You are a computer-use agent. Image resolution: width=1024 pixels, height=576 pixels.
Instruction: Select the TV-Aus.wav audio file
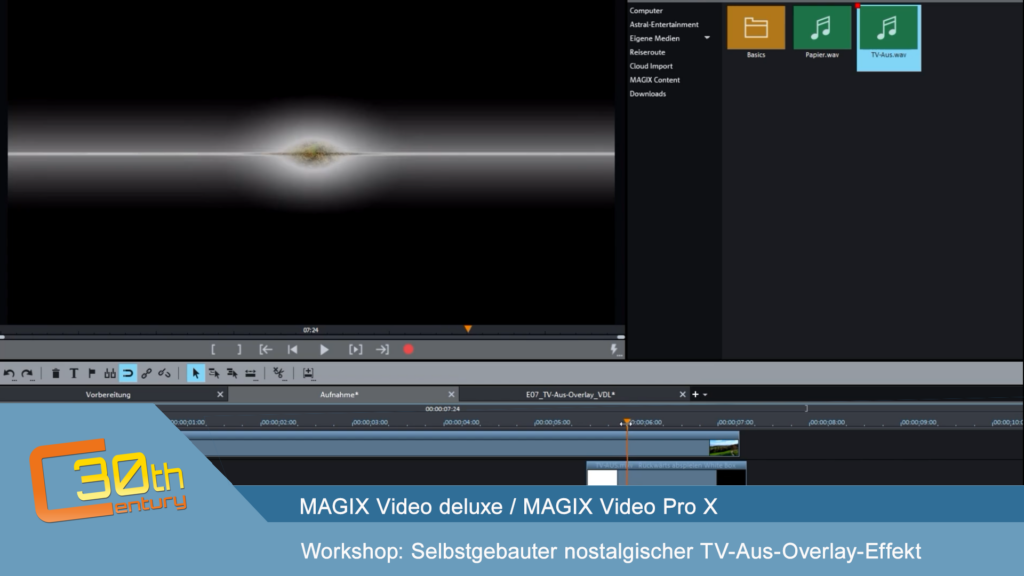(x=889, y=37)
